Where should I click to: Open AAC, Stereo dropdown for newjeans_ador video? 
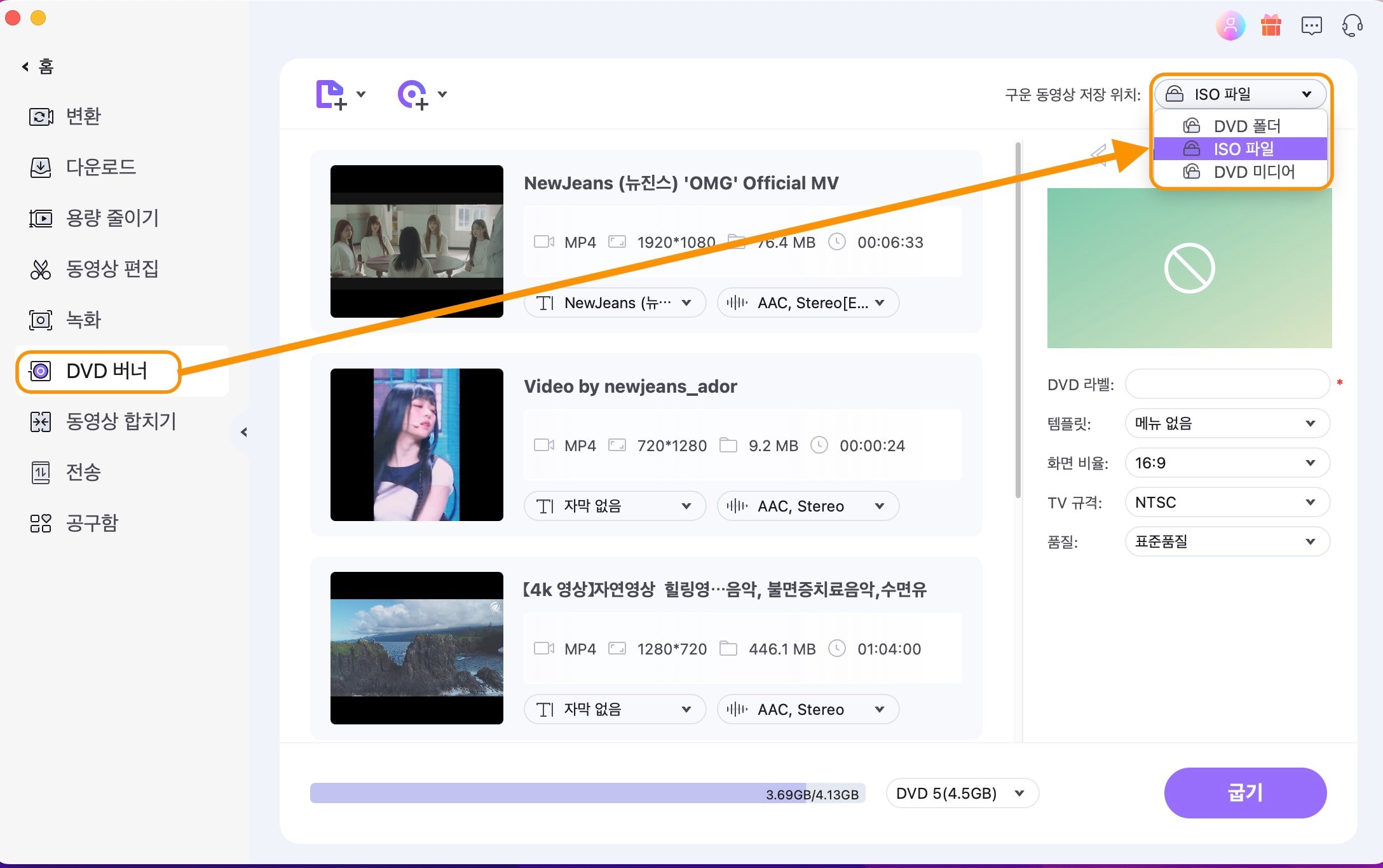[x=808, y=506]
